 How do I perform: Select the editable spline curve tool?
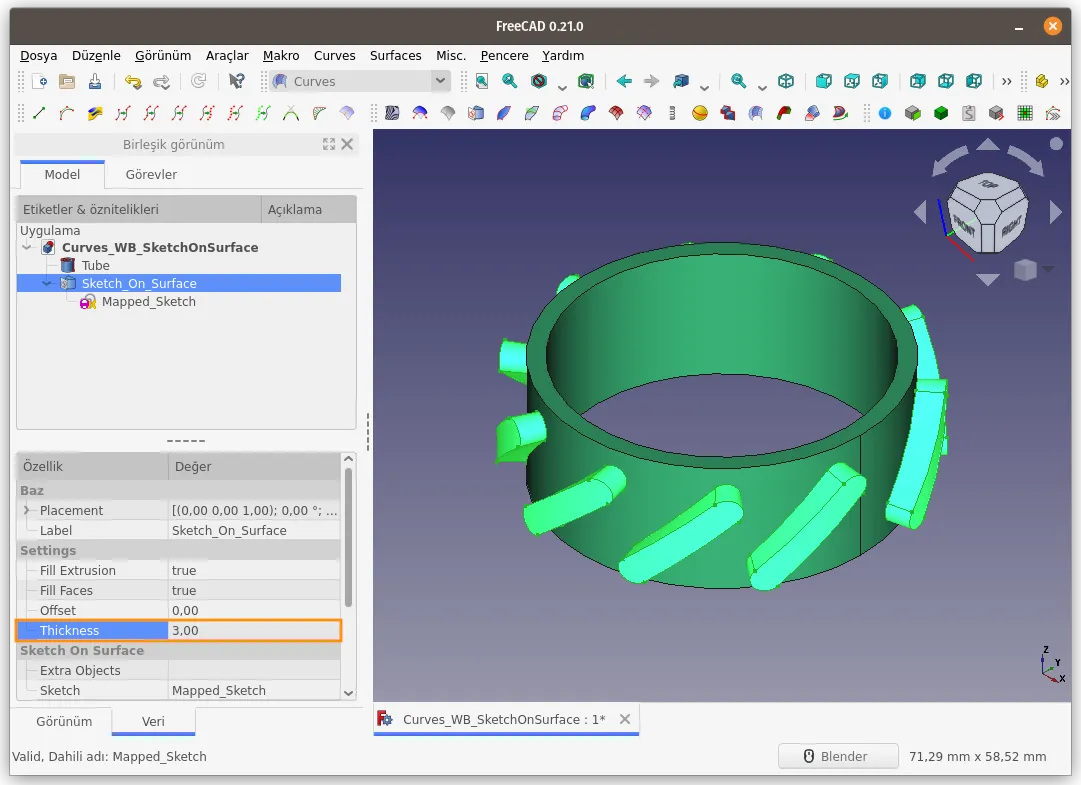click(x=67, y=113)
